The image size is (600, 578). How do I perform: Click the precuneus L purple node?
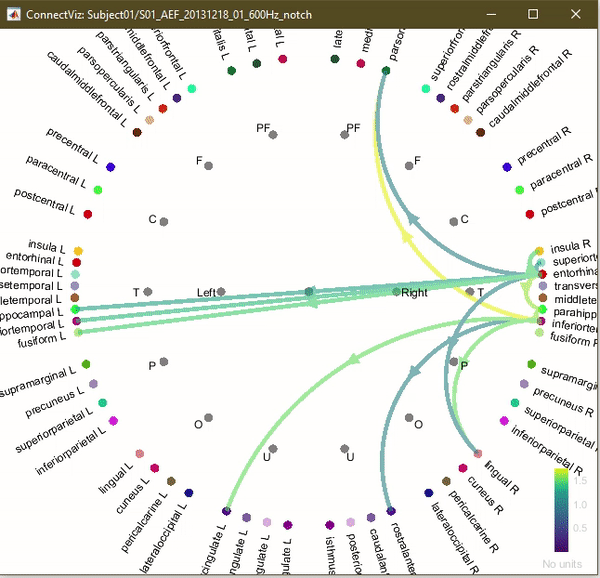93,383
